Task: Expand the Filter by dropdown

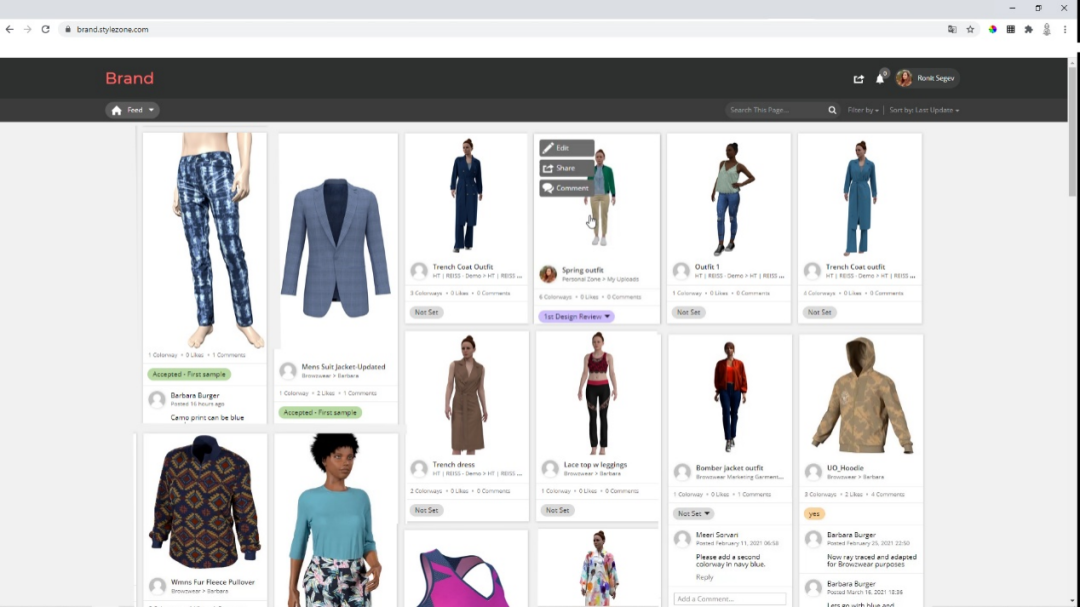Action: point(863,110)
